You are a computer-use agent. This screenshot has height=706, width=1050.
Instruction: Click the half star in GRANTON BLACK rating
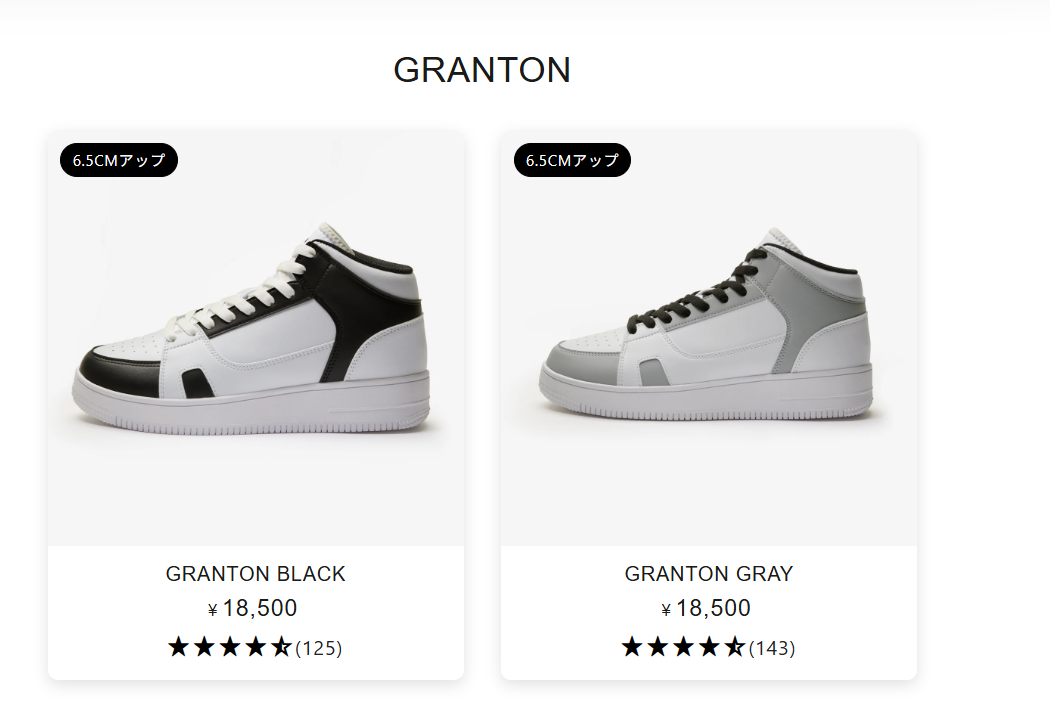[x=282, y=647]
